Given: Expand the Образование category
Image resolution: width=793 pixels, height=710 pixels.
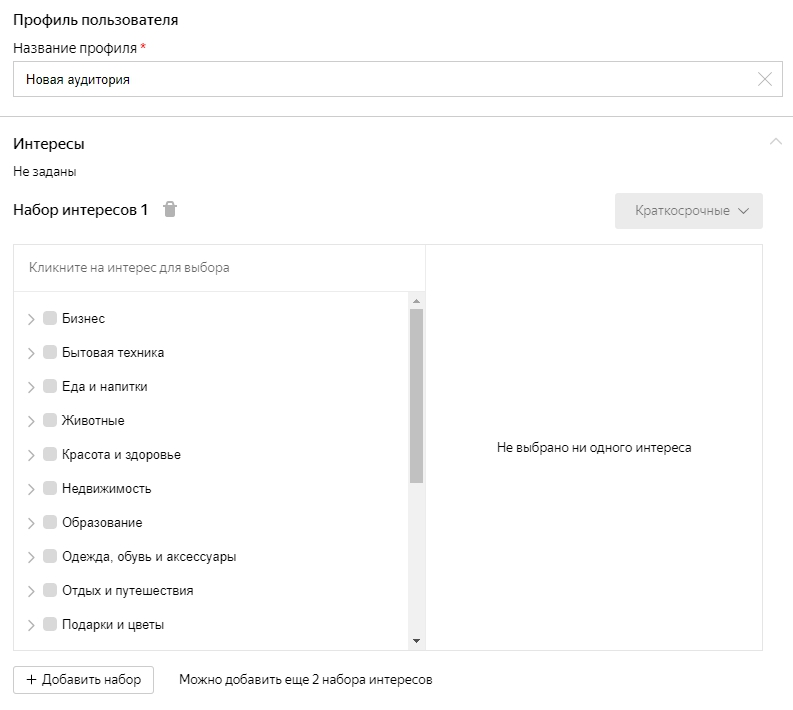Looking at the screenshot, I should (x=31, y=523).
